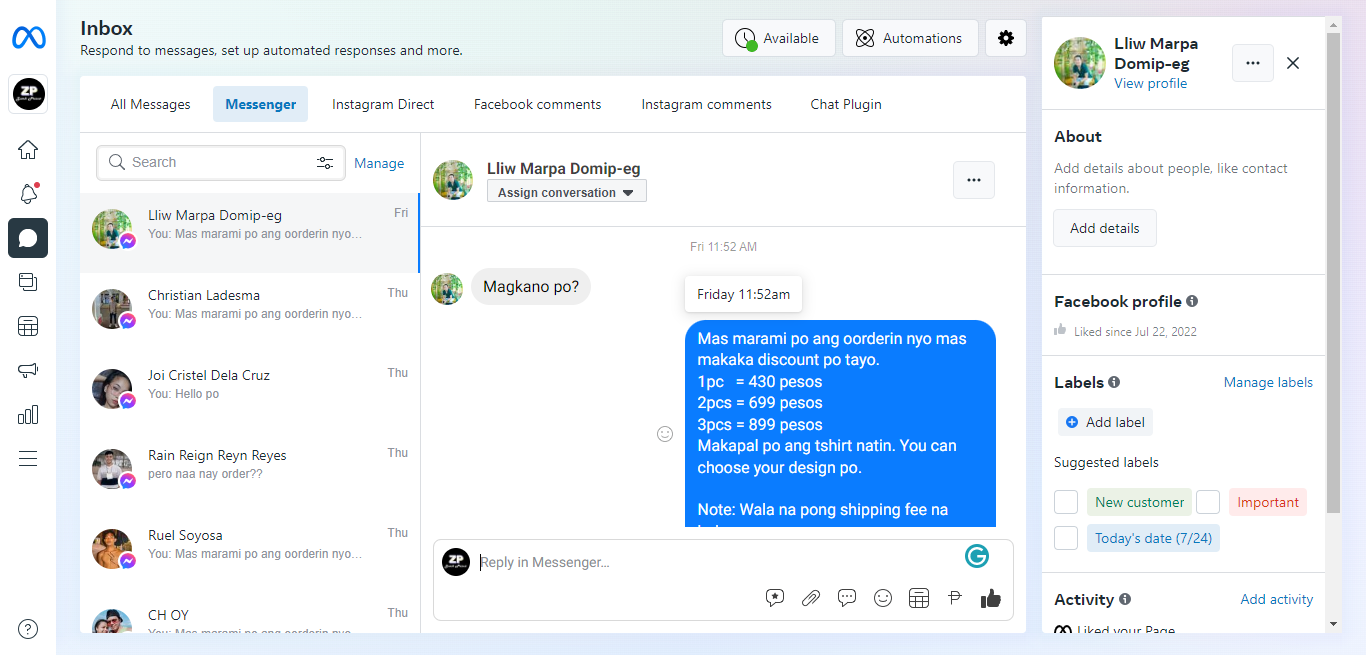Image resolution: width=1366 pixels, height=655 pixels.
Task: Open CH OY conversation
Action: [x=250, y=614]
